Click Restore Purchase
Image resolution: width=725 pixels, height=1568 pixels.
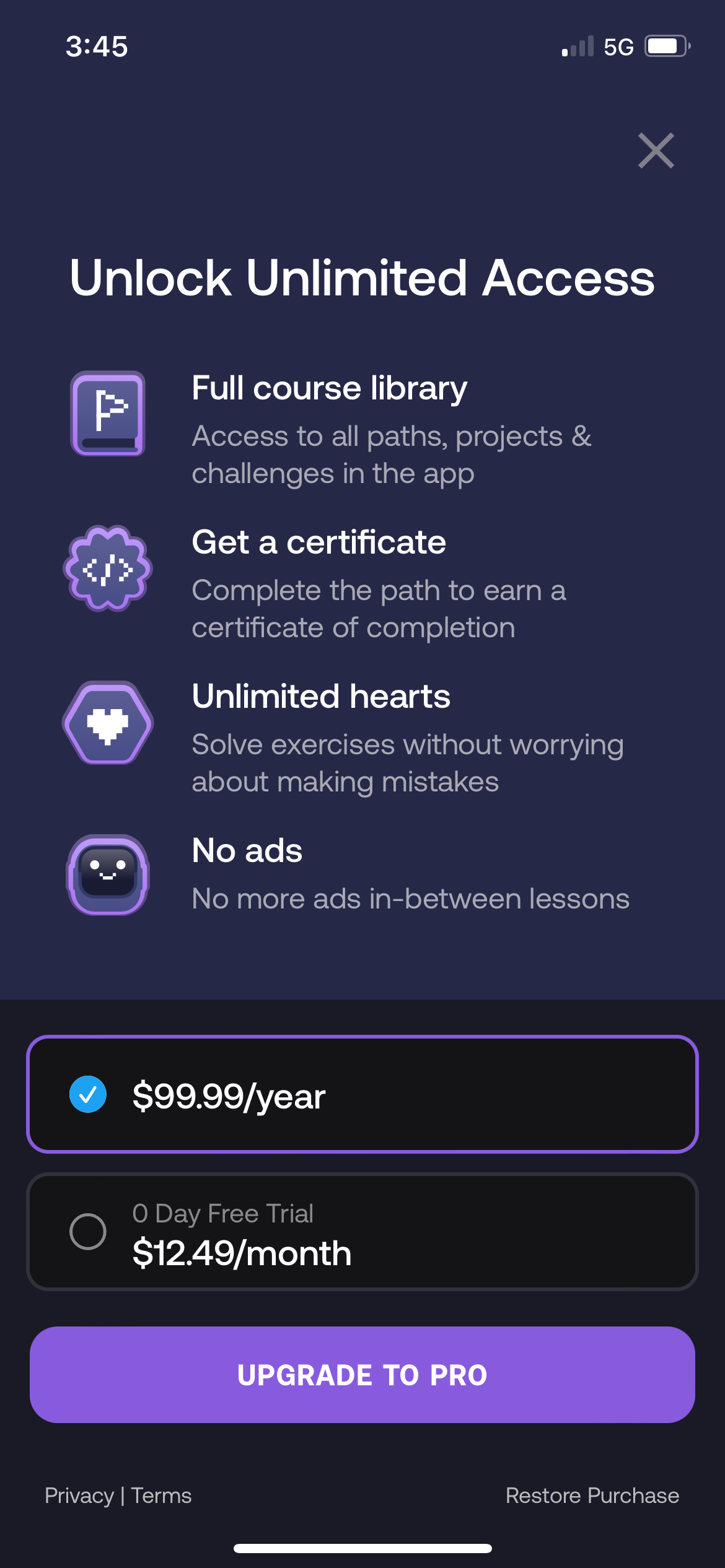pos(592,1496)
